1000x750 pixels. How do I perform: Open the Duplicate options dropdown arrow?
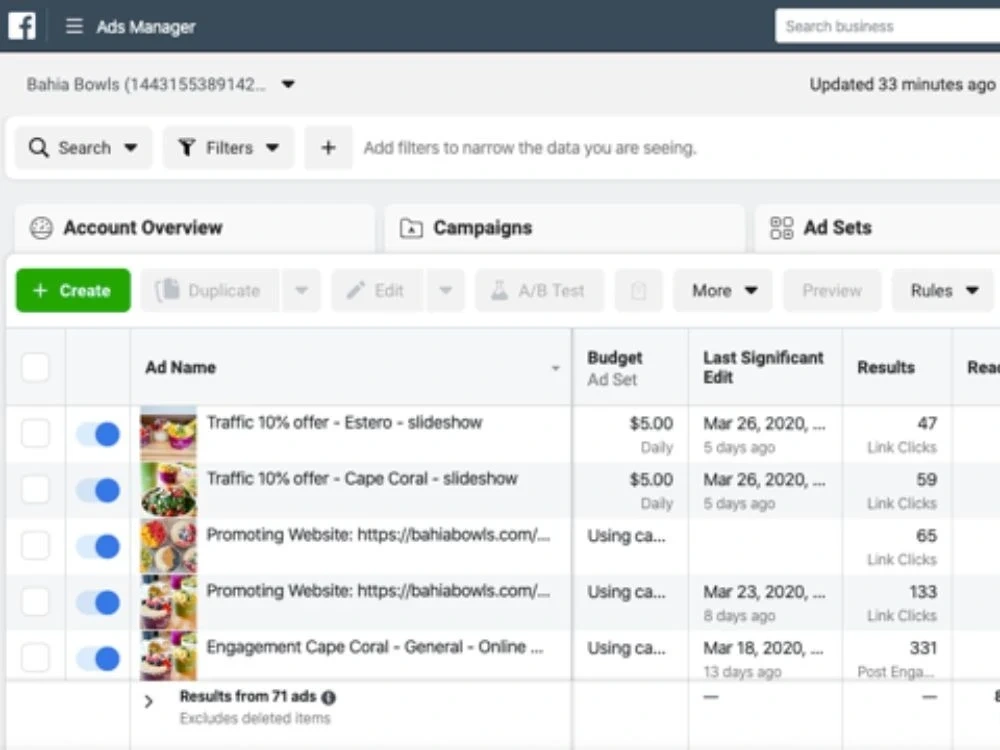click(x=301, y=291)
